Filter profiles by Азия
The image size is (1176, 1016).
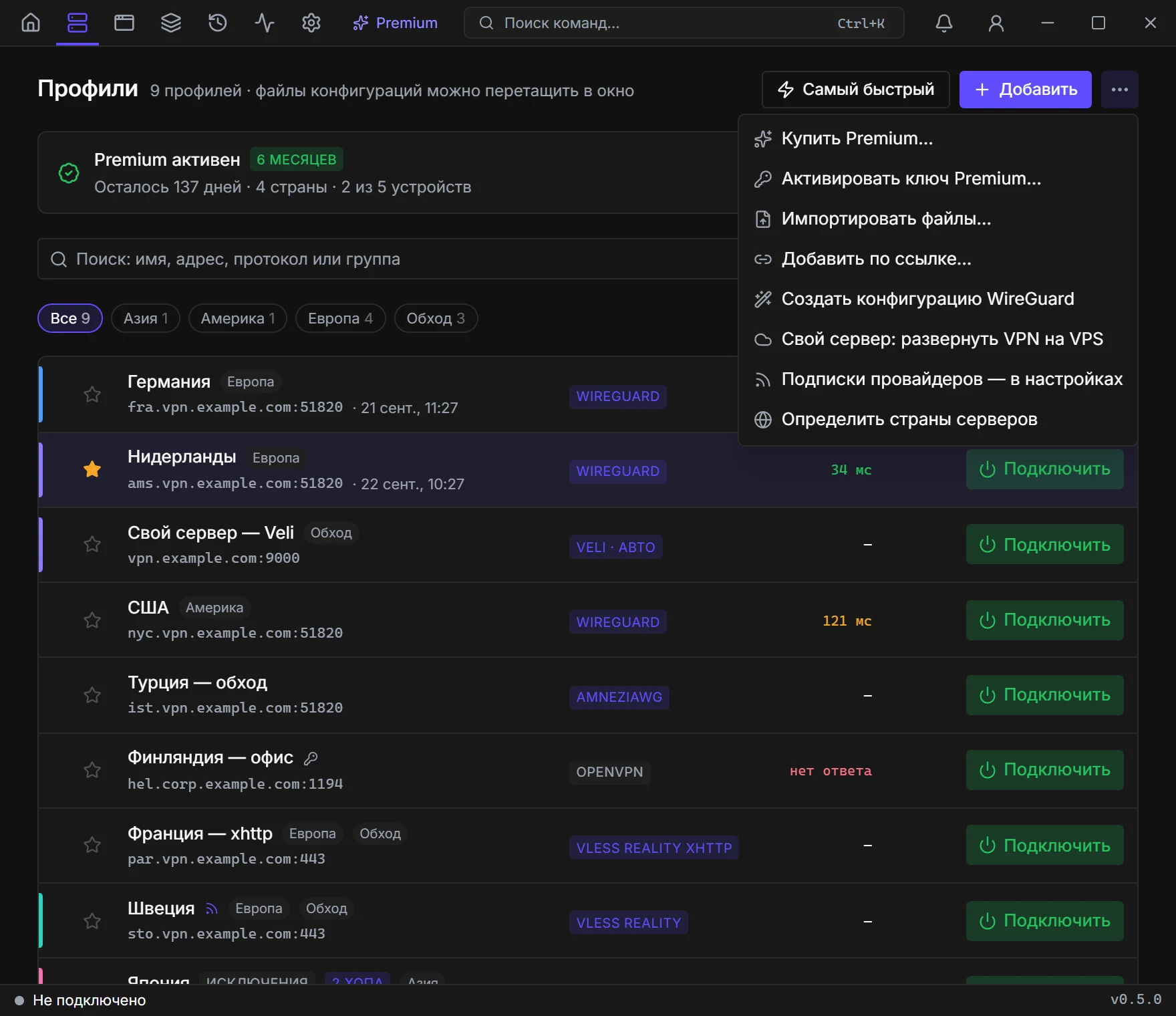click(x=146, y=318)
